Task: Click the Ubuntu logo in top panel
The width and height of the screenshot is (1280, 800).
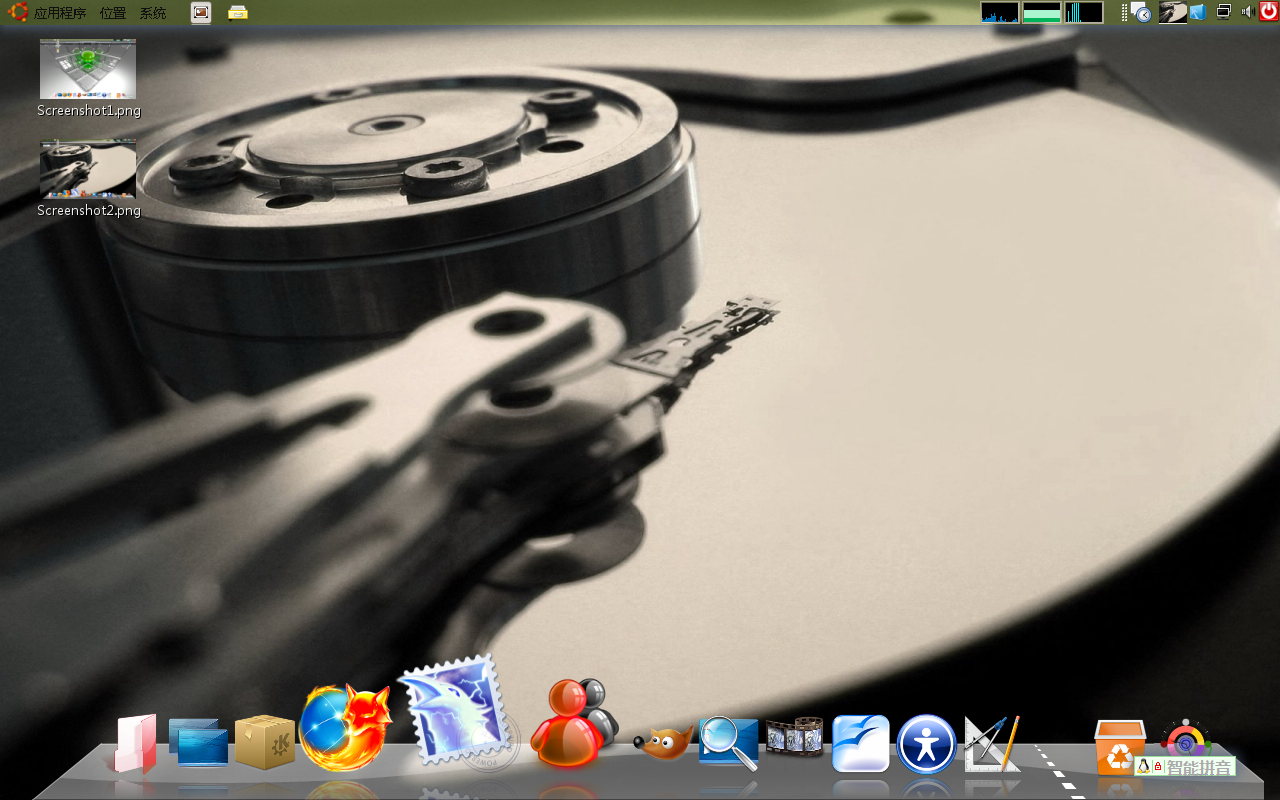Action: point(17,12)
